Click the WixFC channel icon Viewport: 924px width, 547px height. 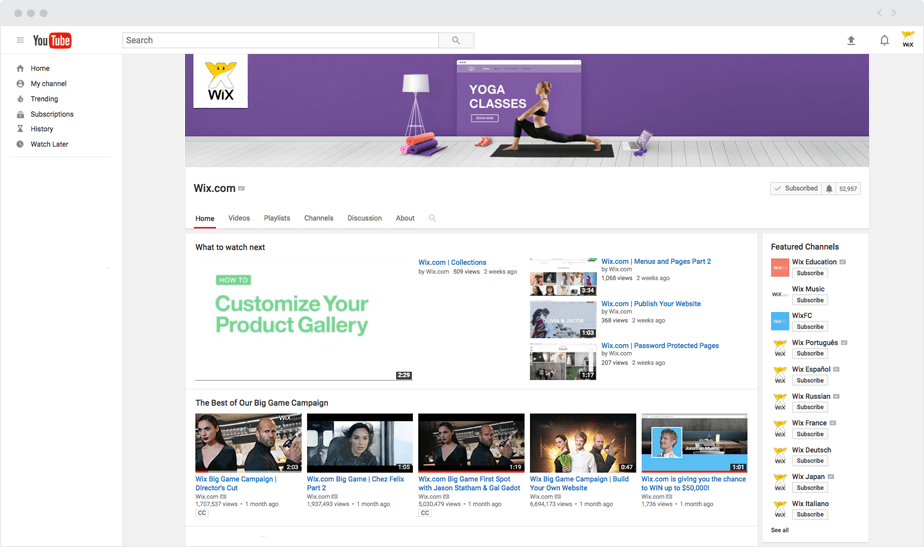780,321
